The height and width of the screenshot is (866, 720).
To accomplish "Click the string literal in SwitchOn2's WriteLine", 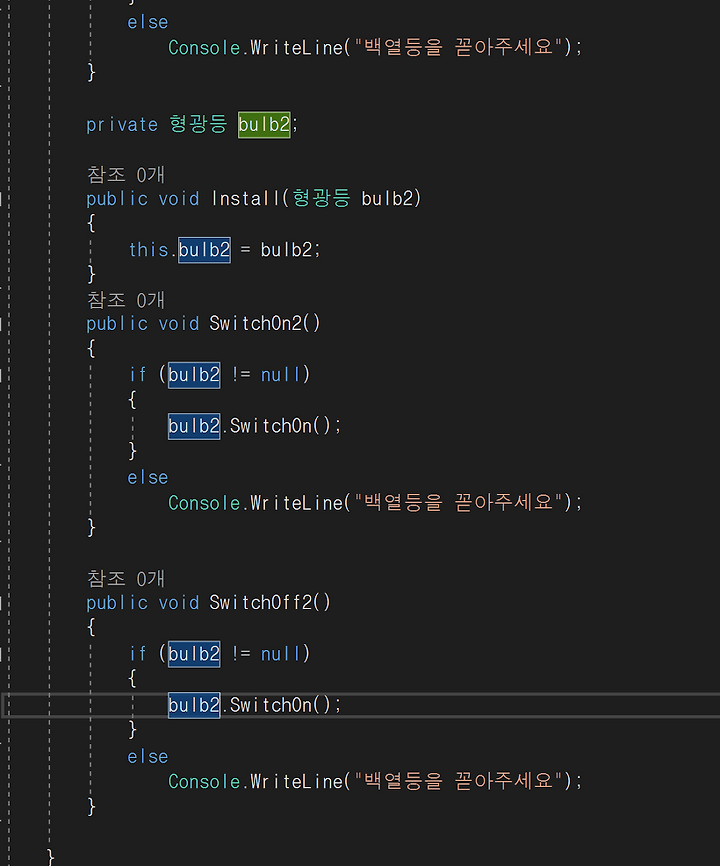I will coord(457,502).
